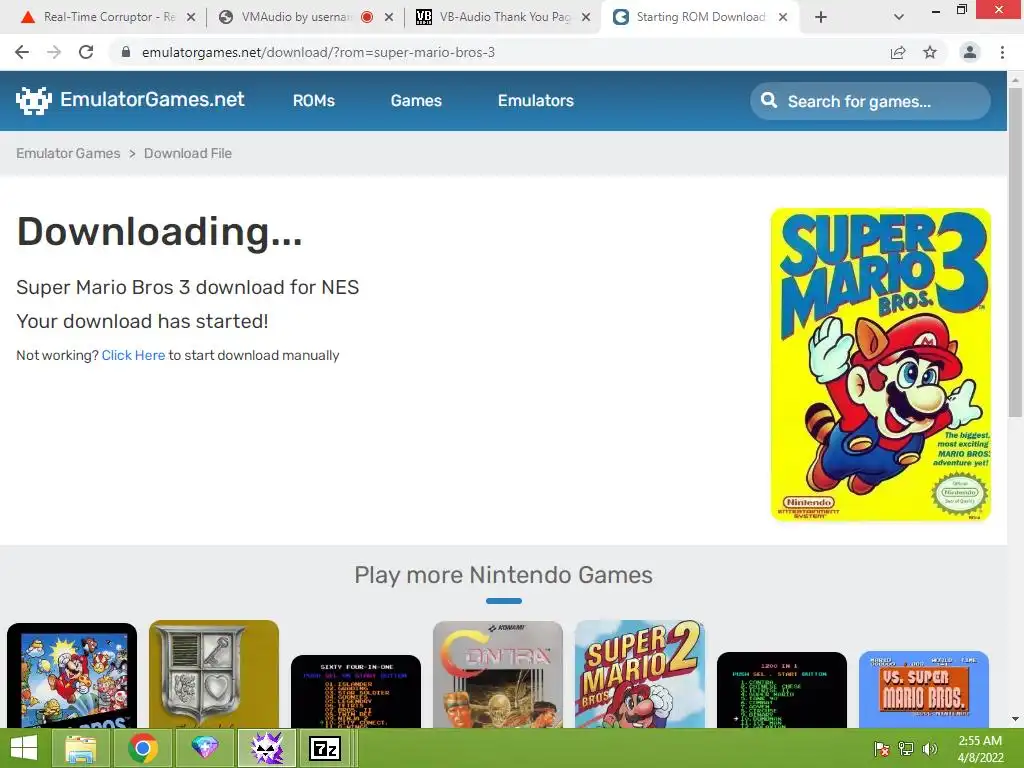This screenshot has width=1024, height=768.
Task: Open the Games menu
Action: point(416,101)
